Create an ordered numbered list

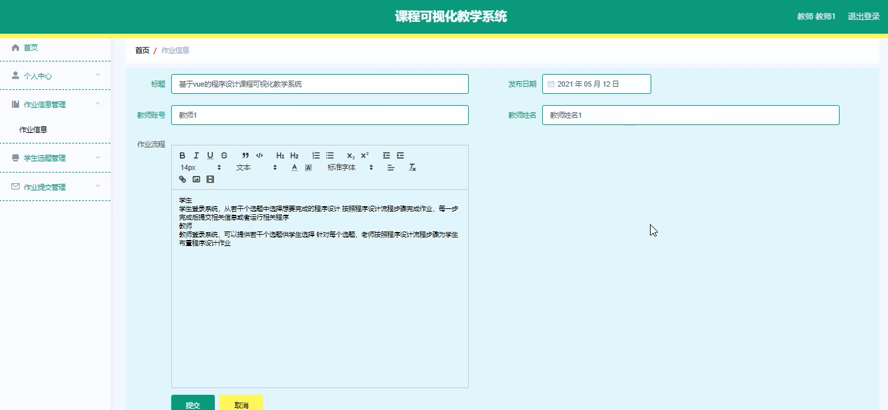click(316, 156)
